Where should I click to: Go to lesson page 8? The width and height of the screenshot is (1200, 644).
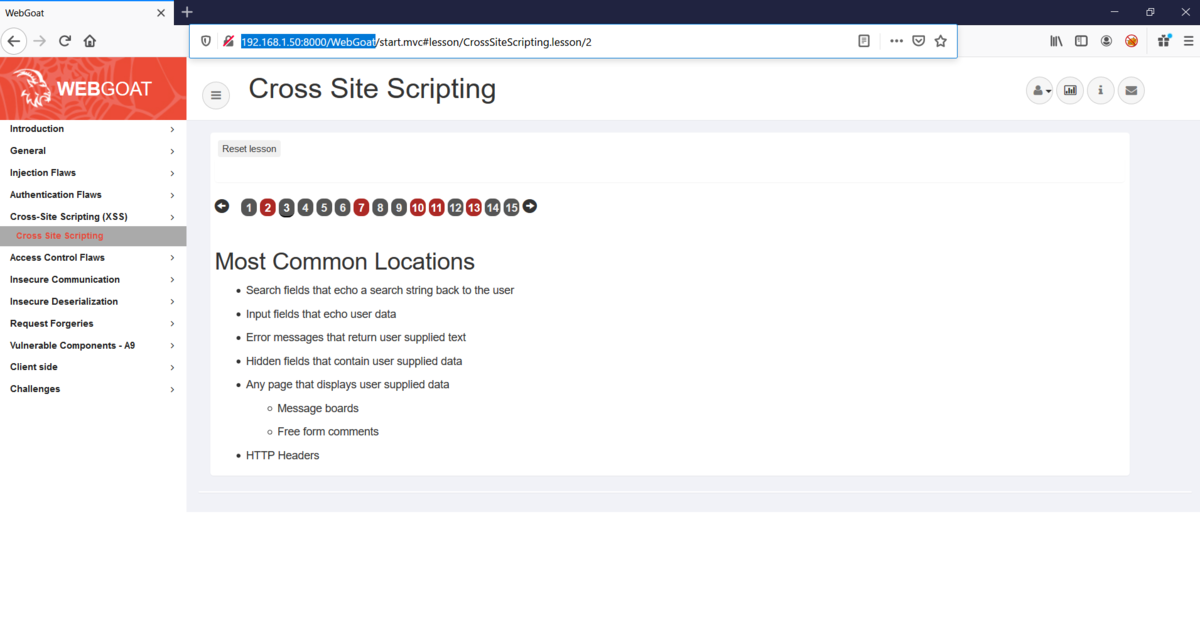pos(380,208)
